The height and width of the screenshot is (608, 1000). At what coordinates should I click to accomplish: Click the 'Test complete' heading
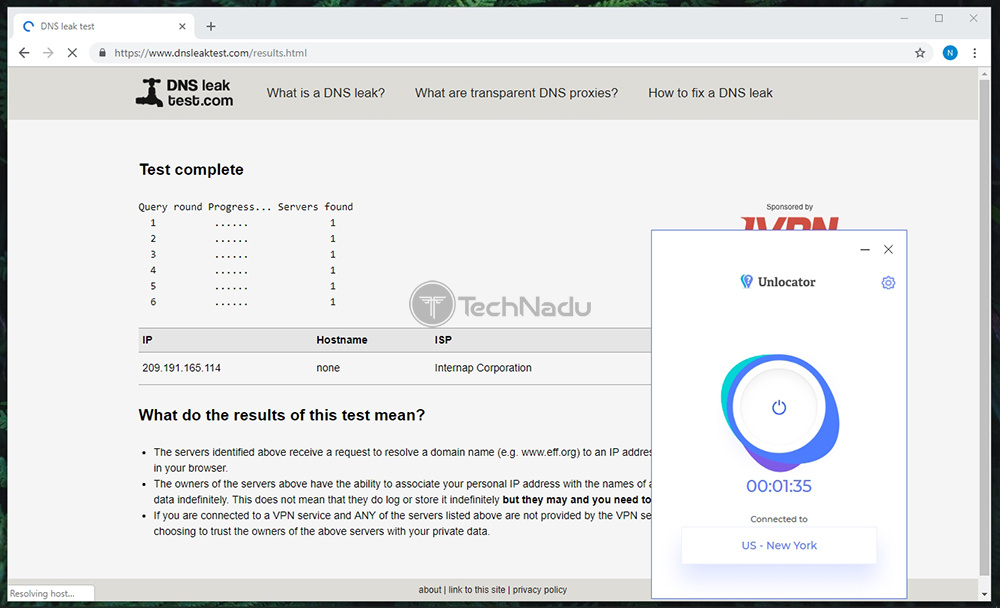coord(191,170)
